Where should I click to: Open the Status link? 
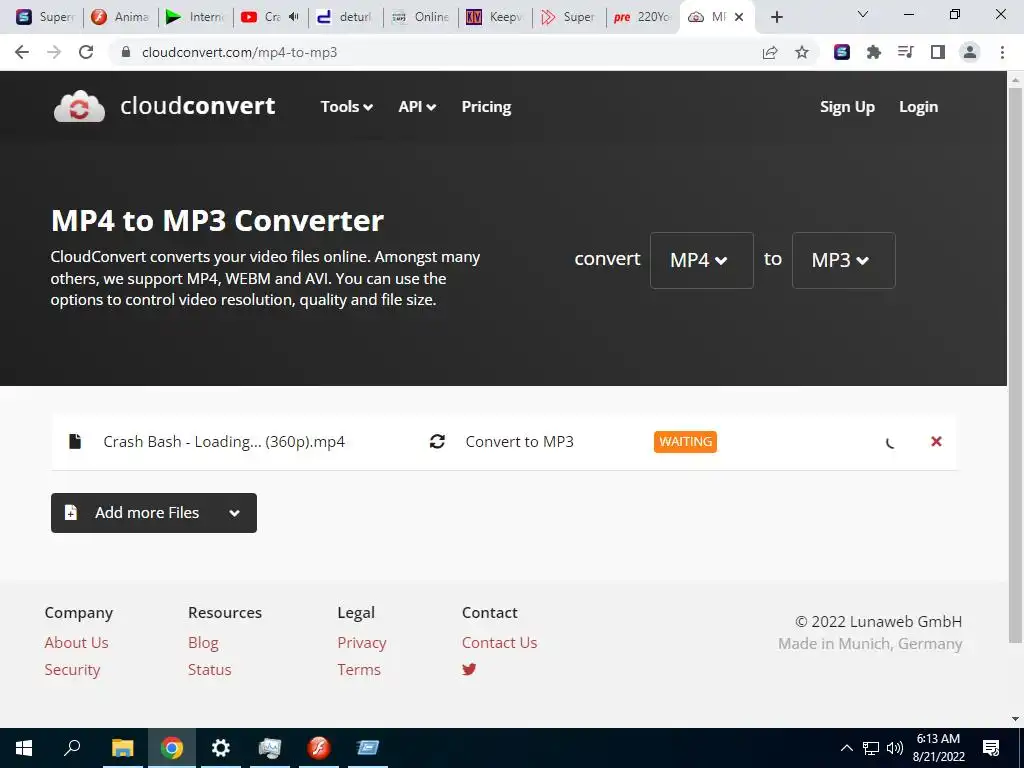(210, 669)
